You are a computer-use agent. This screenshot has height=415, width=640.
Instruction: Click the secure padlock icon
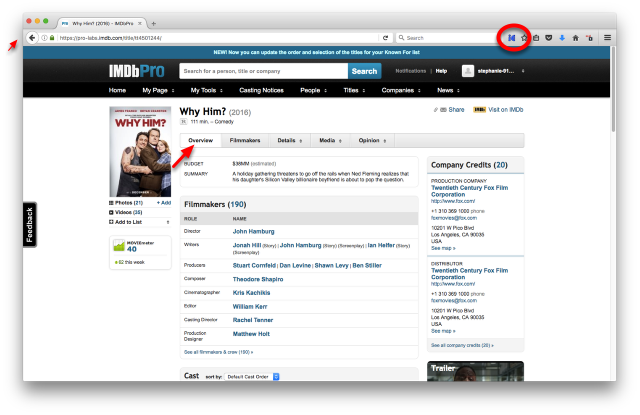52,38
